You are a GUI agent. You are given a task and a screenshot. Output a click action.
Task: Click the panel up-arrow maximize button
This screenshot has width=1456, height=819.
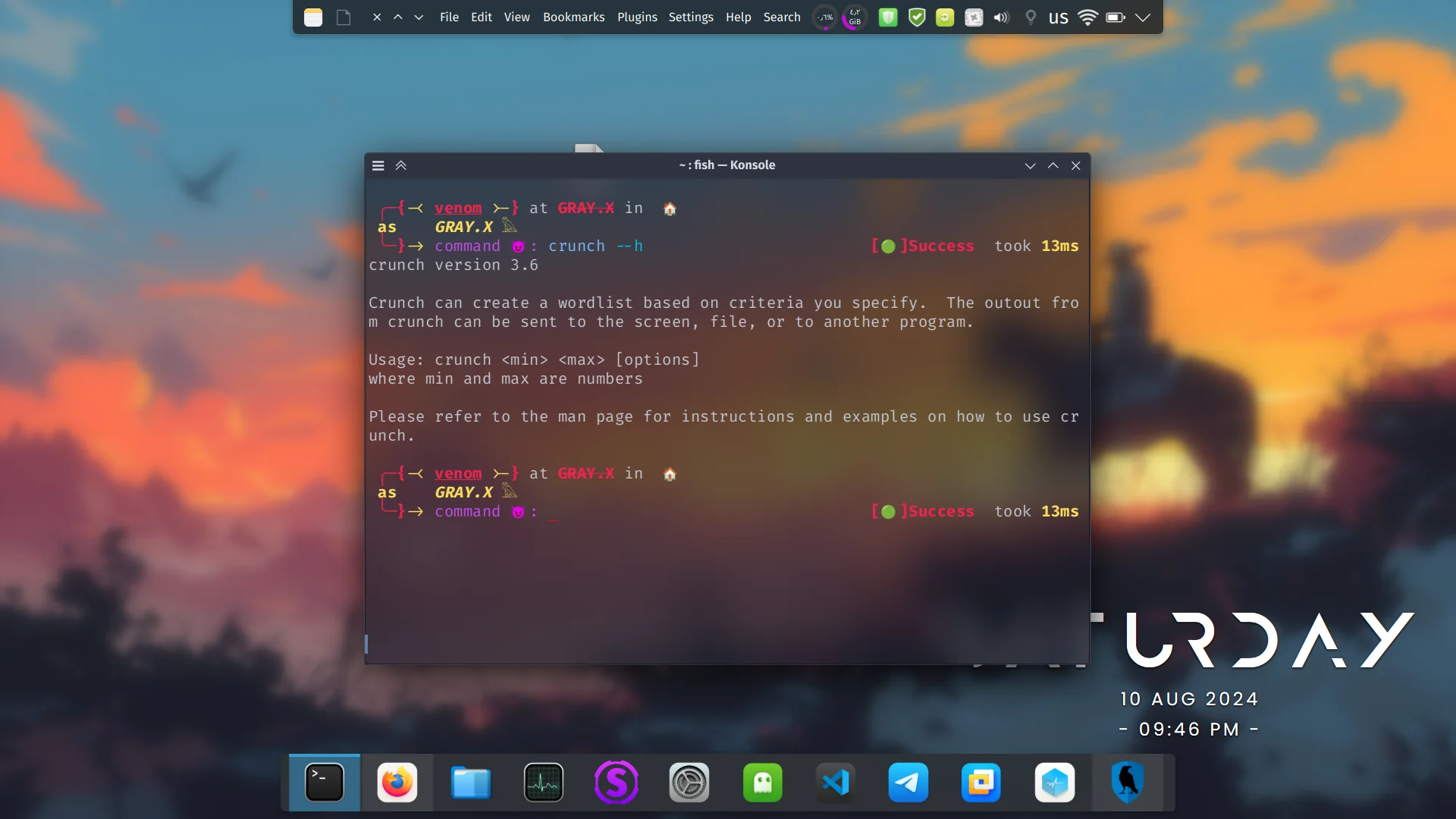397,17
